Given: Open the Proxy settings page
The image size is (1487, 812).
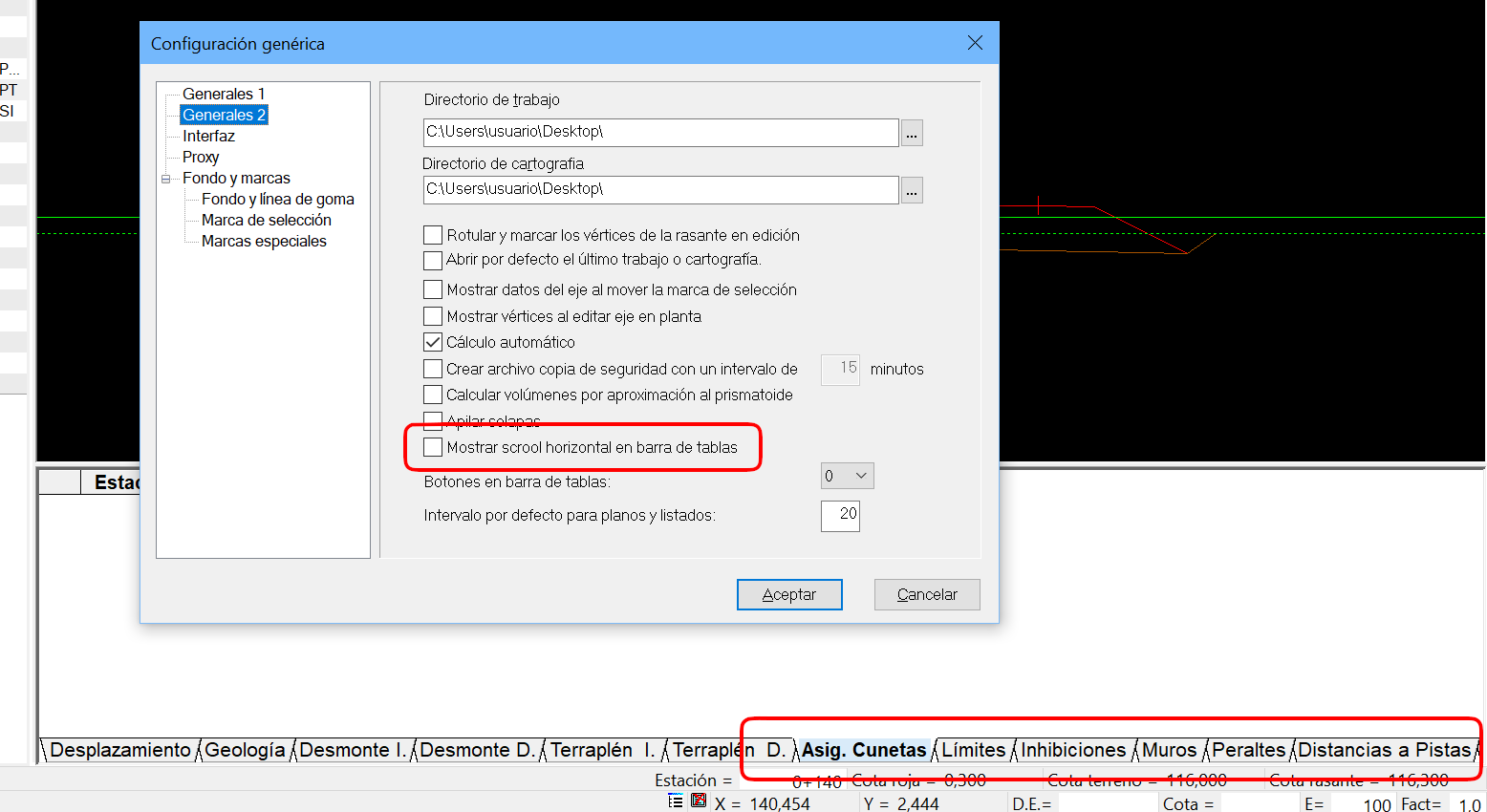Looking at the screenshot, I should point(201,157).
